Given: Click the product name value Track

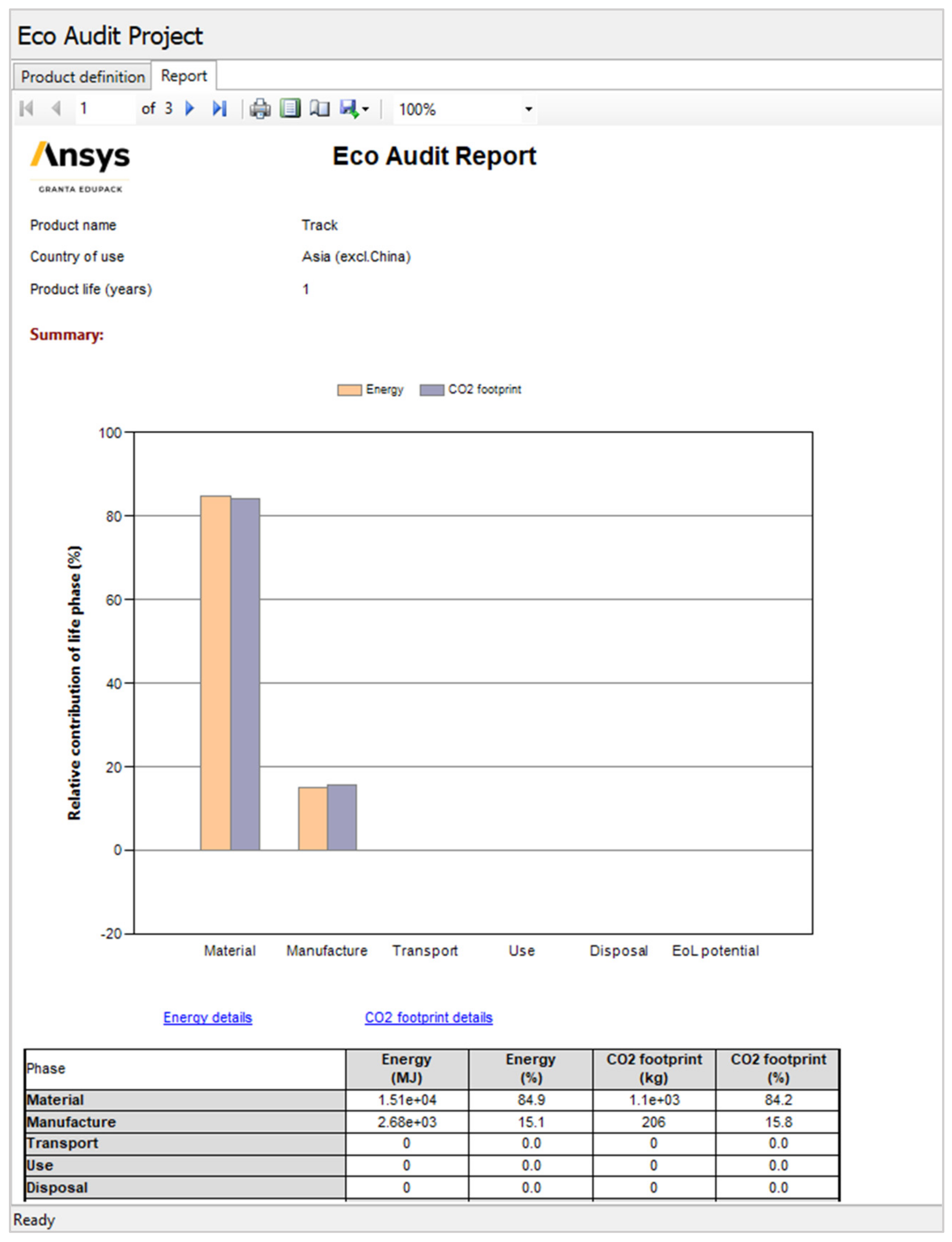Looking at the screenshot, I should tap(319, 225).
